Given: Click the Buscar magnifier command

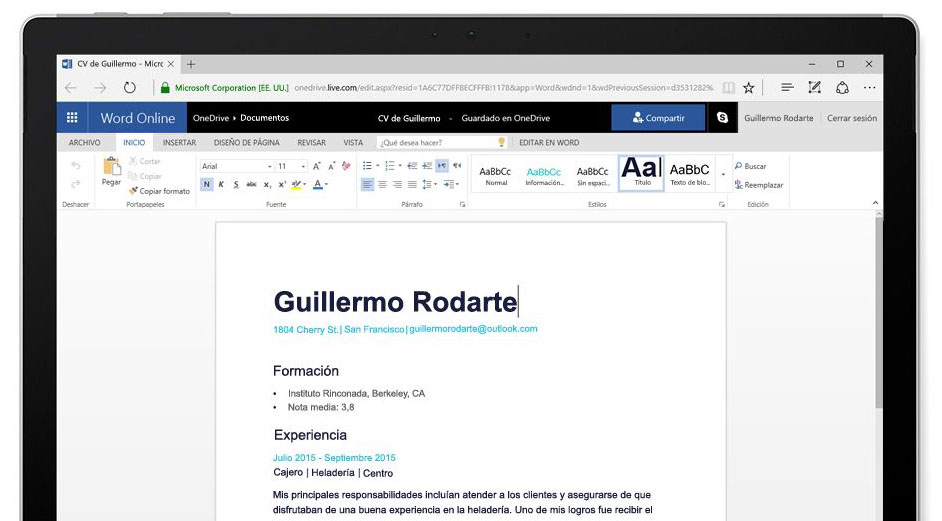Looking at the screenshot, I should [x=750, y=166].
